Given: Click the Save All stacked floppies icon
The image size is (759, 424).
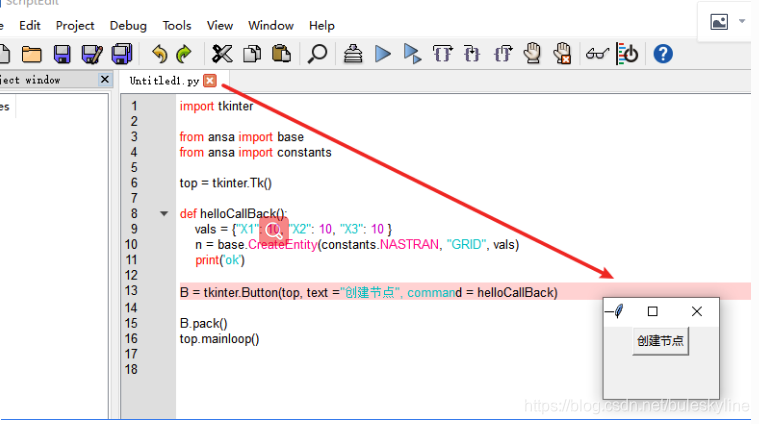Looking at the screenshot, I should pyautogui.click(x=121, y=54).
